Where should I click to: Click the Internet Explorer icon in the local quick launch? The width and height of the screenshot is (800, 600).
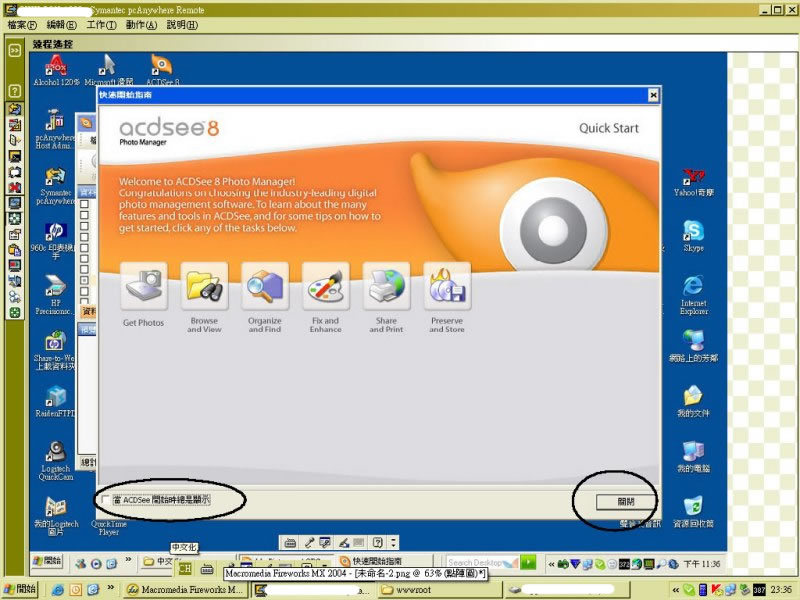(58, 590)
